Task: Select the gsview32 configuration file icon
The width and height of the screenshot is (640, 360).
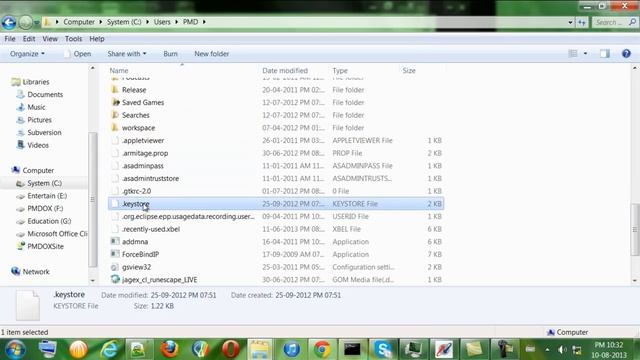Action: coord(116,267)
